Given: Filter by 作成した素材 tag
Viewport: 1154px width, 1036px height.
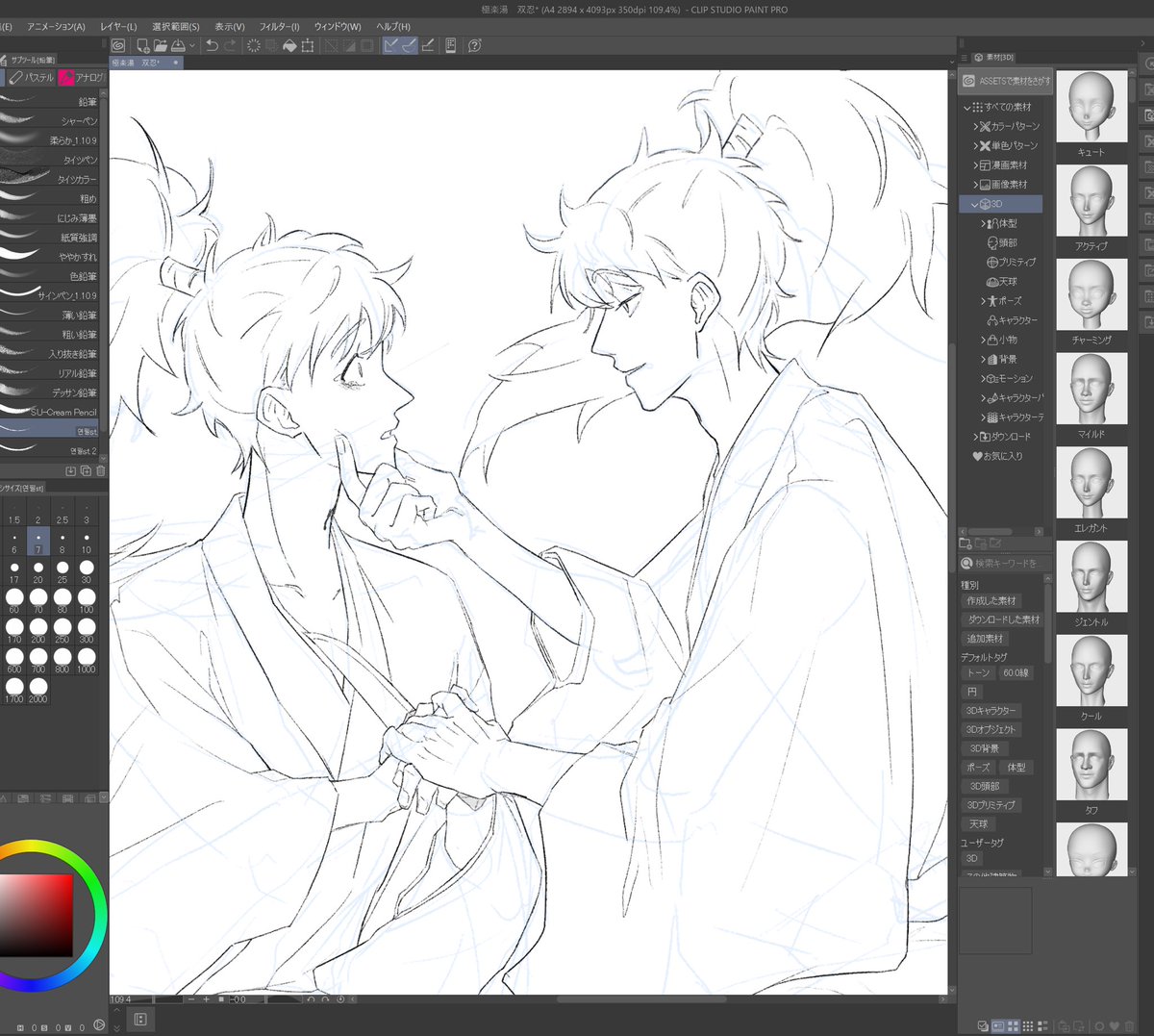Looking at the screenshot, I should [991, 600].
